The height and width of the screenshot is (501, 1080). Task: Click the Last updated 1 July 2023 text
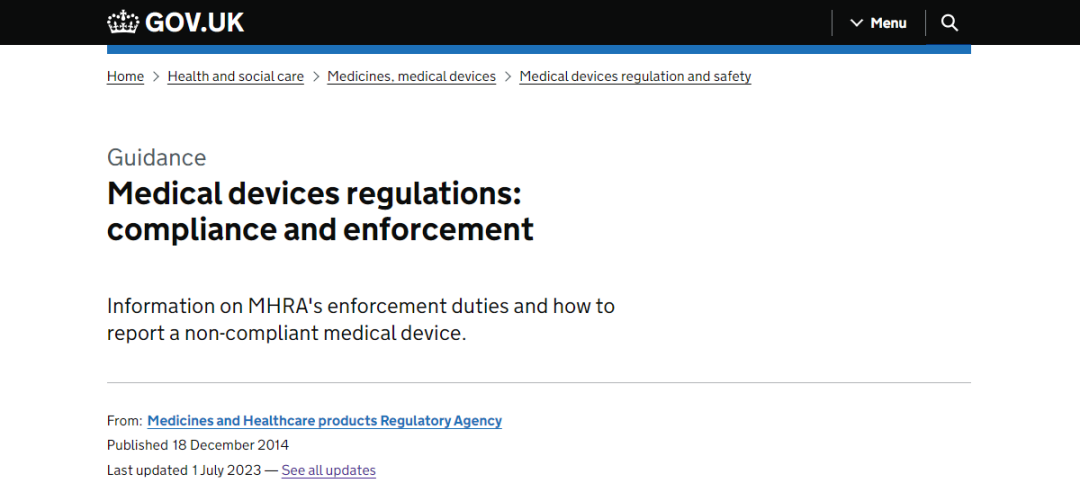(x=184, y=470)
